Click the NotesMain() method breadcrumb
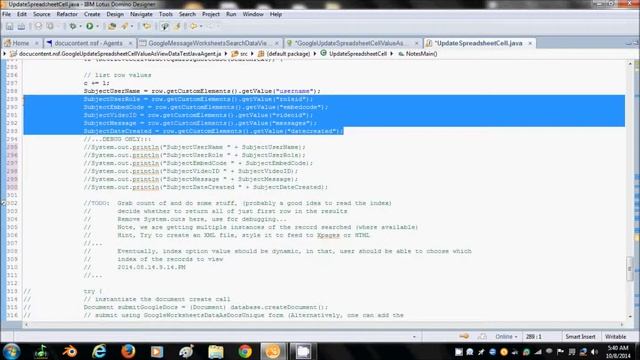Viewport: 640px width, 360px height. pos(418,54)
